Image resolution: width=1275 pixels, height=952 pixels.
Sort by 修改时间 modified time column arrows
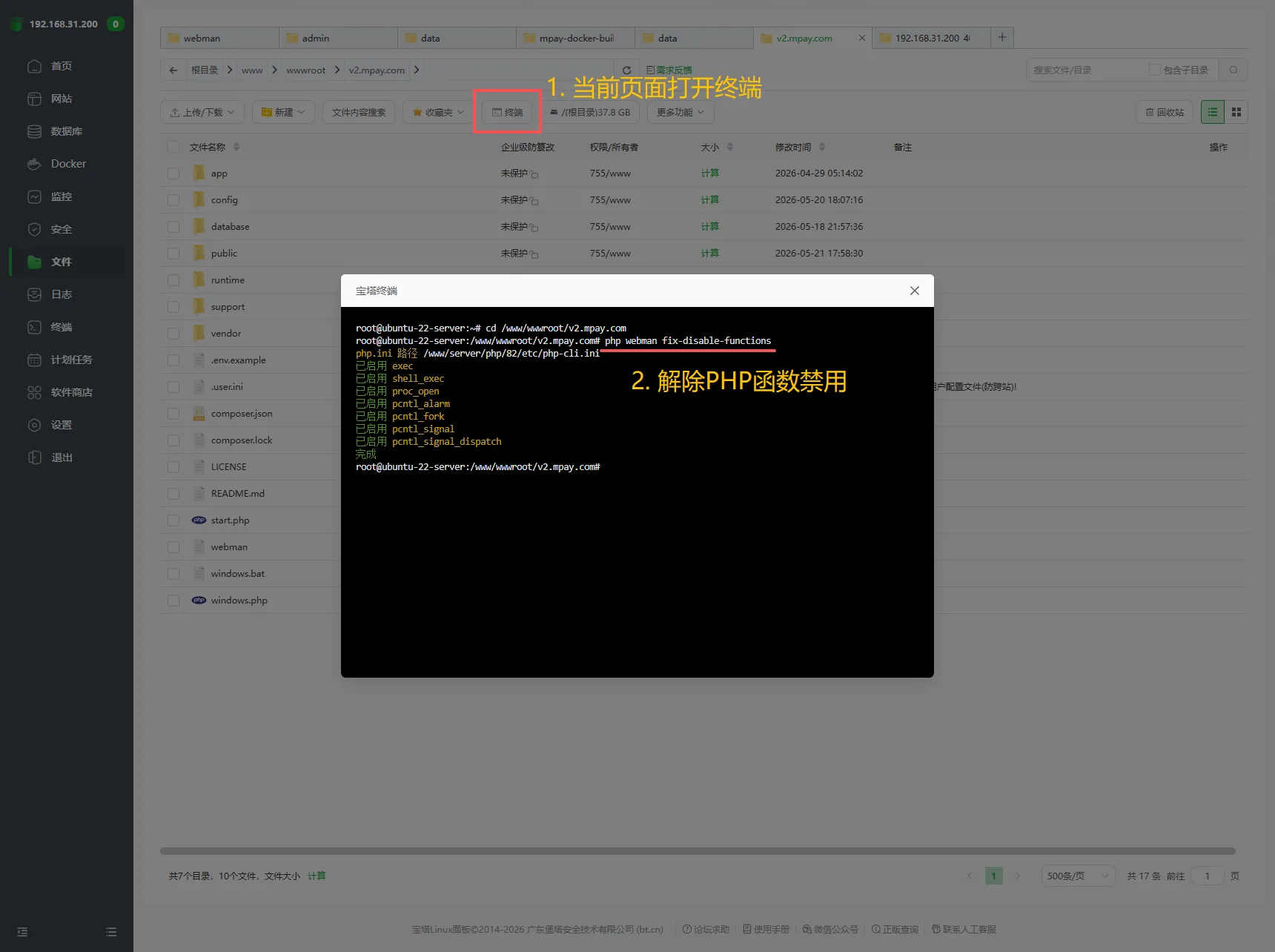point(822,147)
